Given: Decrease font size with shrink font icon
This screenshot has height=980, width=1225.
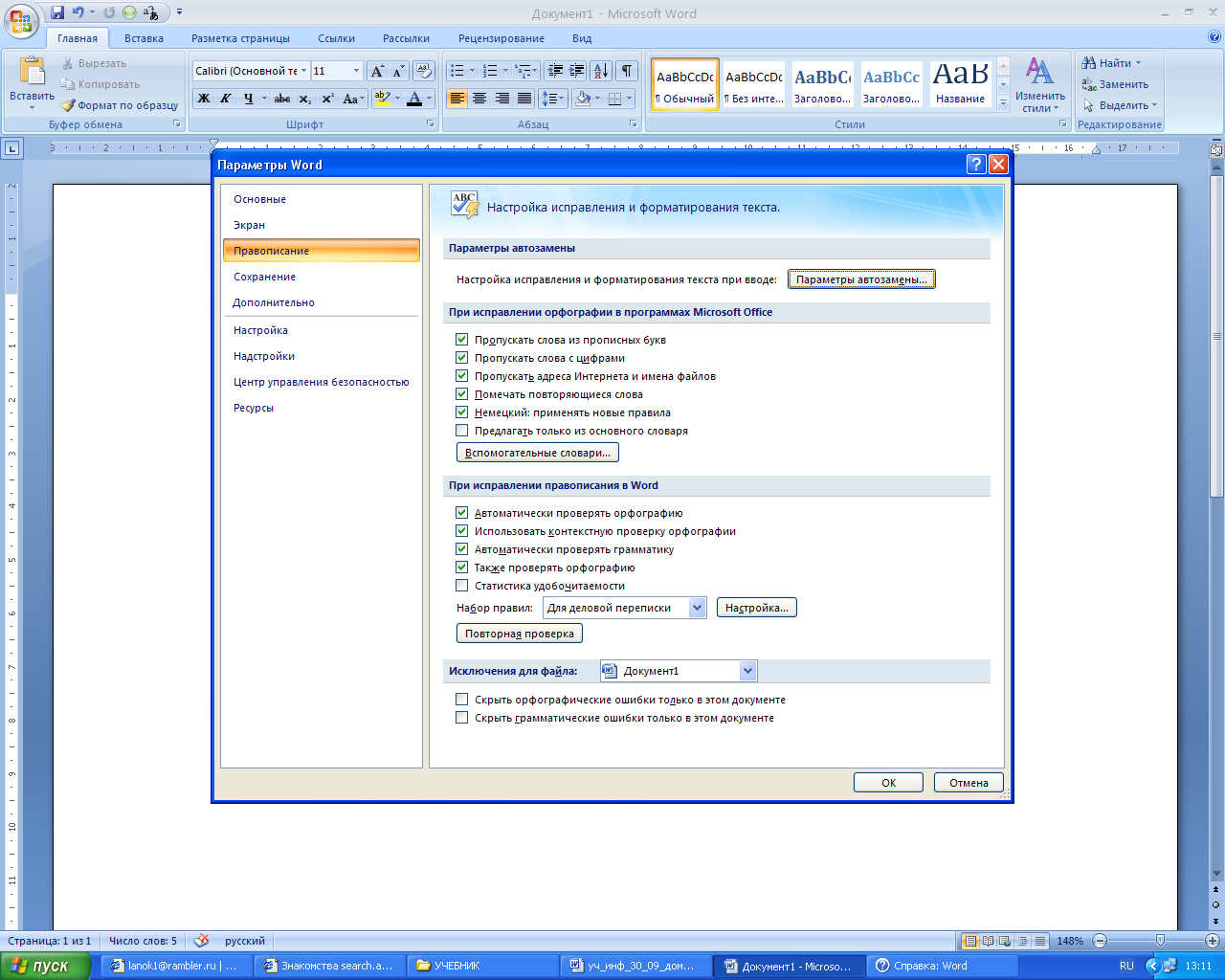Looking at the screenshot, I should coord(398,71).
